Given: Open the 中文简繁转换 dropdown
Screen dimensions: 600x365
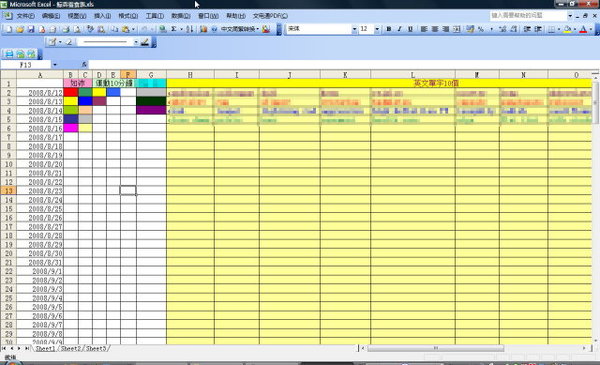Looking at the screenshot, I should 240,29.
